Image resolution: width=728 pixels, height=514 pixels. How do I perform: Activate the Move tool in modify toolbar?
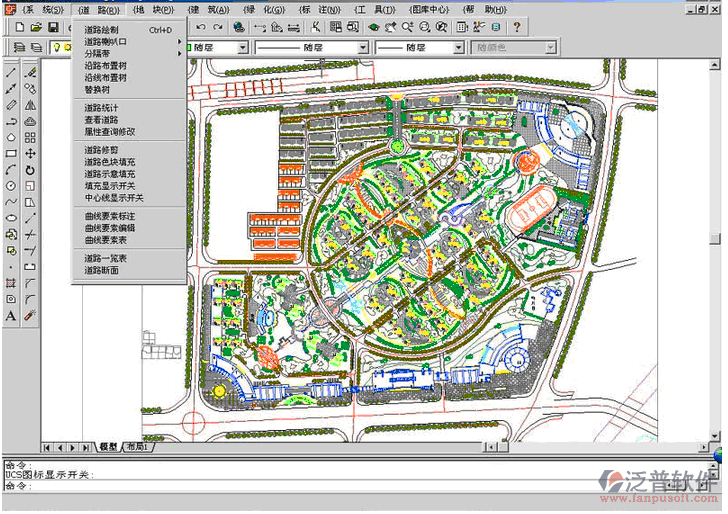click(x=31, y=154)
